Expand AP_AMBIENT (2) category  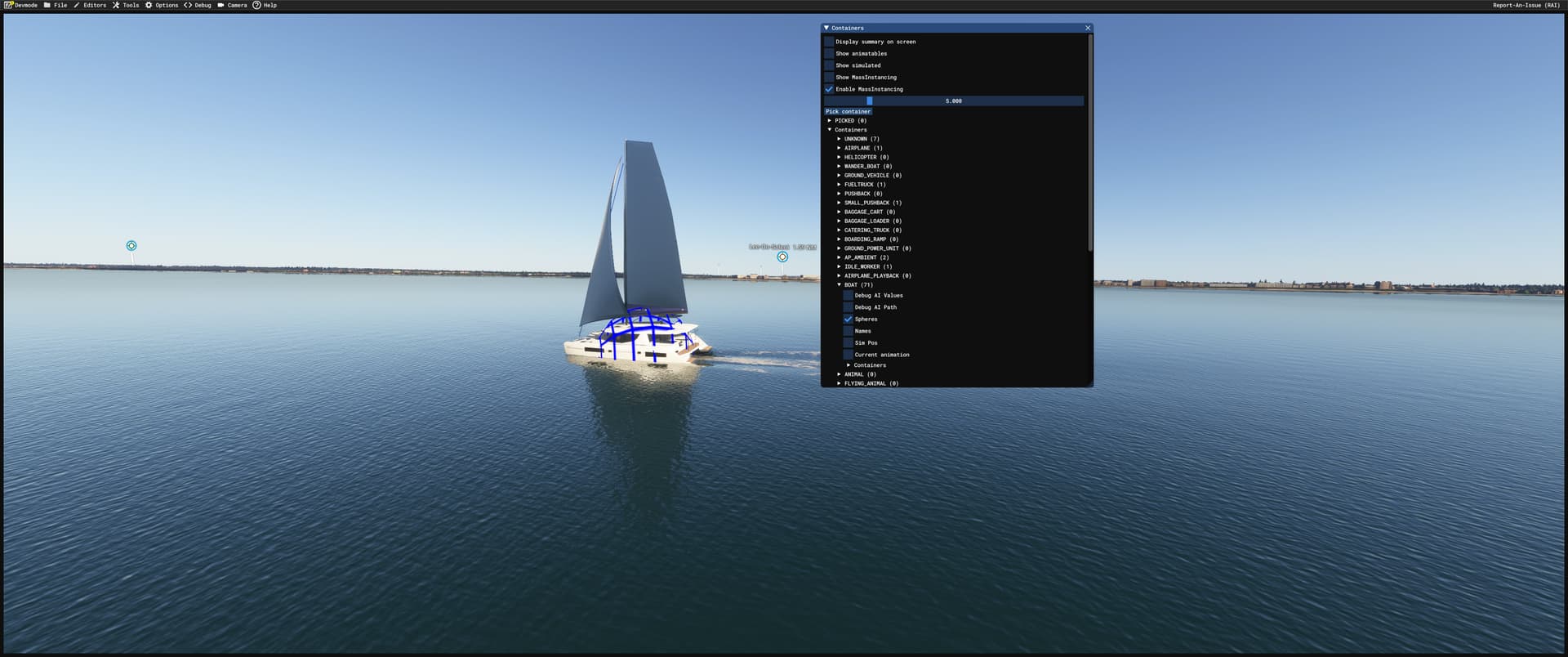pyautogui.click(x=839, y=257)
